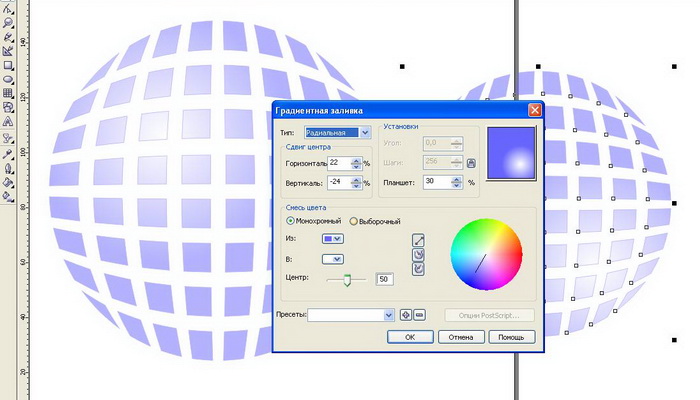Click the Центр value field showing 50
The image size is (700, 400).
pos(384,279)
